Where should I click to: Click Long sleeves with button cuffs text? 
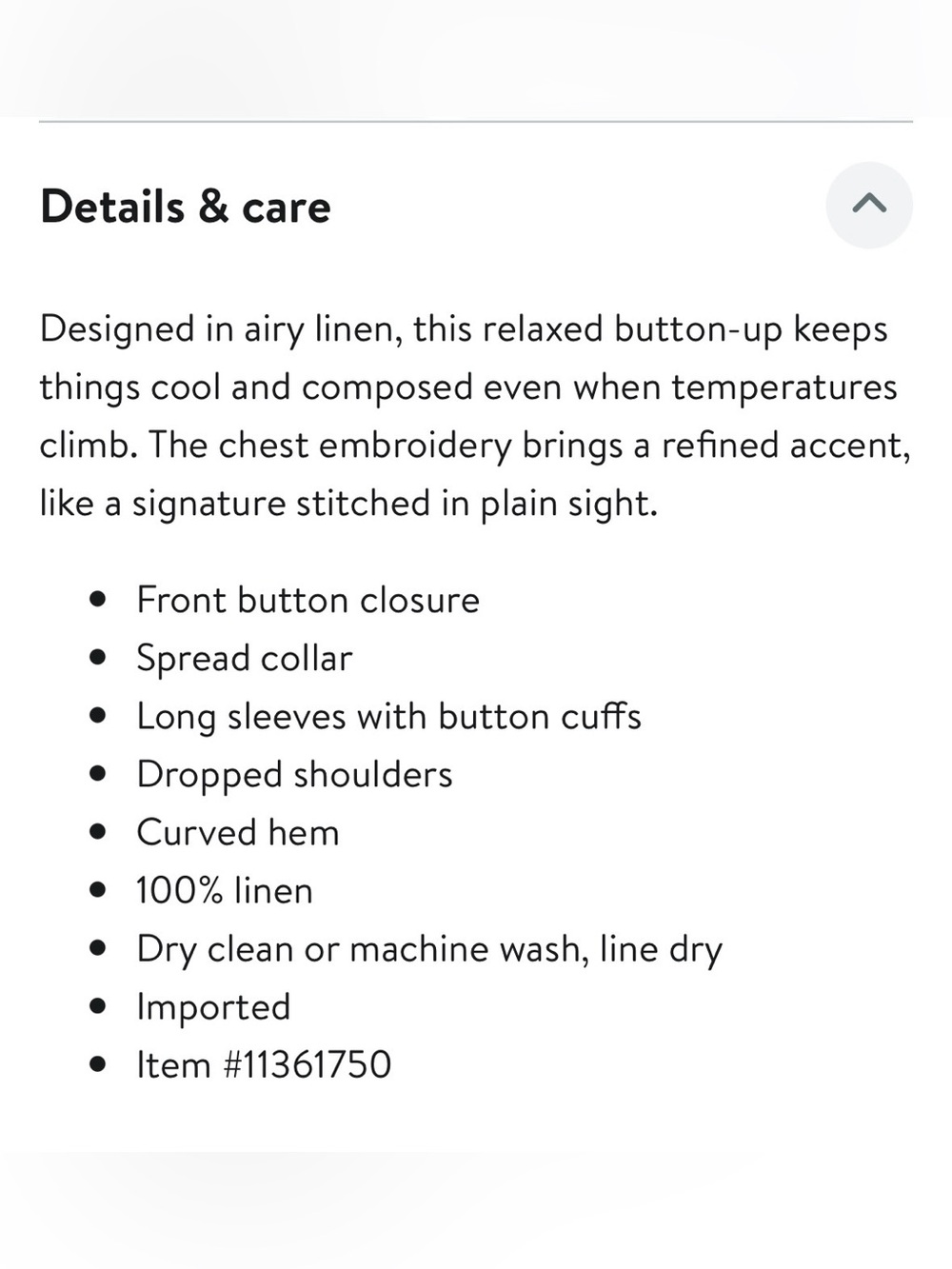(x=388, y=717)
